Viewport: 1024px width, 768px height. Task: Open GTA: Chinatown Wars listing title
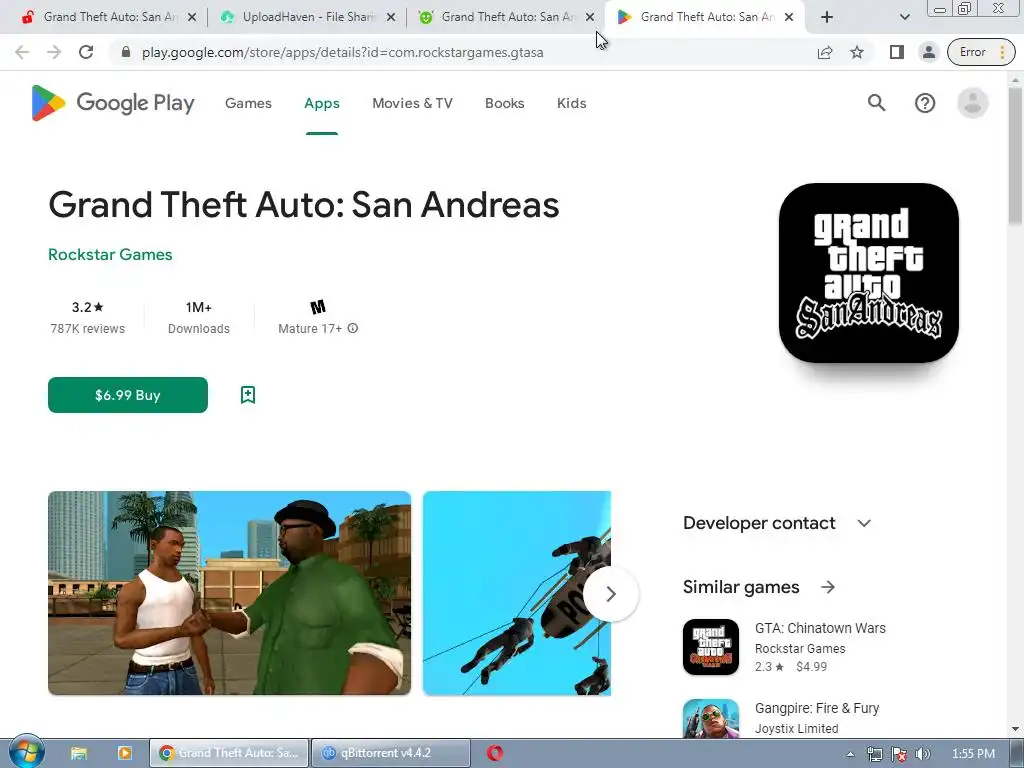[x=820, y=628]
